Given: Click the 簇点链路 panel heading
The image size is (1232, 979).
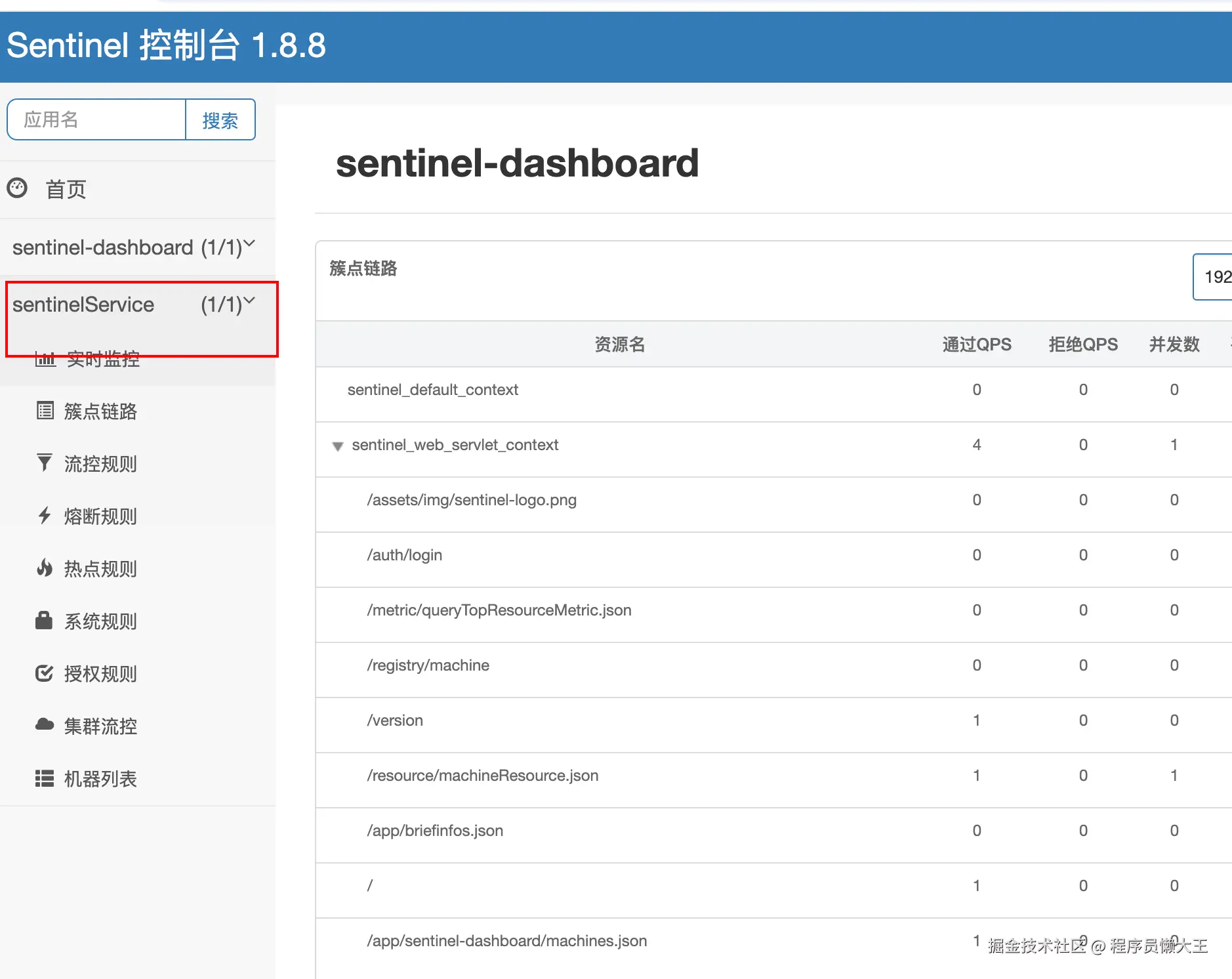Looking at the screenshot, I should [363, 268].
